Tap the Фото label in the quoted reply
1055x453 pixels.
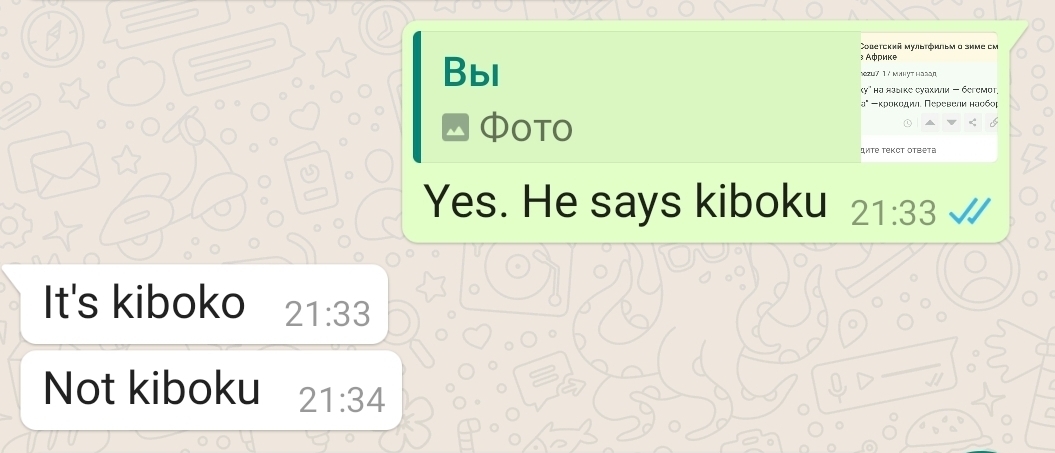point(525,127)
